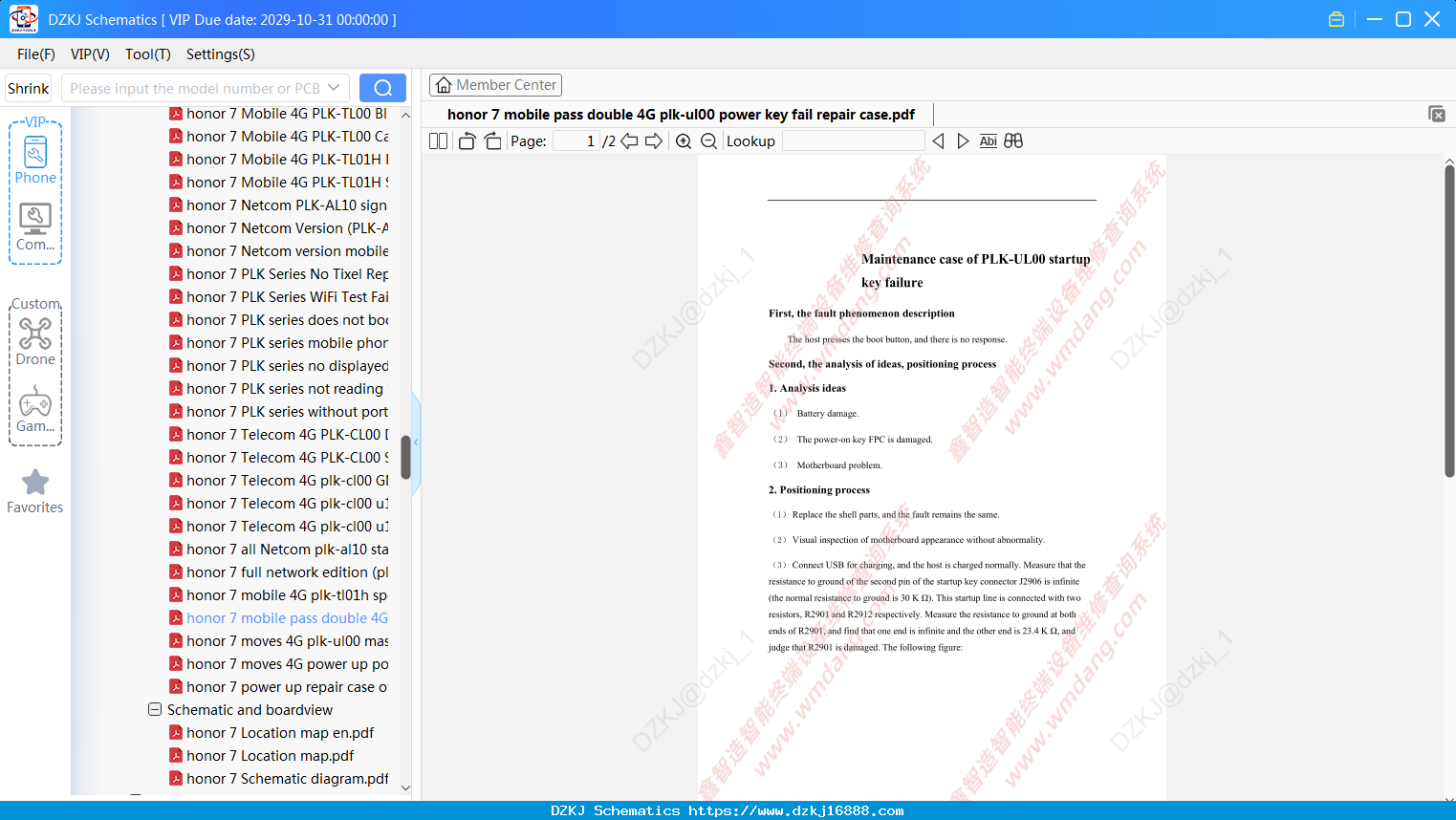
Task: Open honor 7 Netcom PLK-AL10 sign file
Action: (287, 205)
